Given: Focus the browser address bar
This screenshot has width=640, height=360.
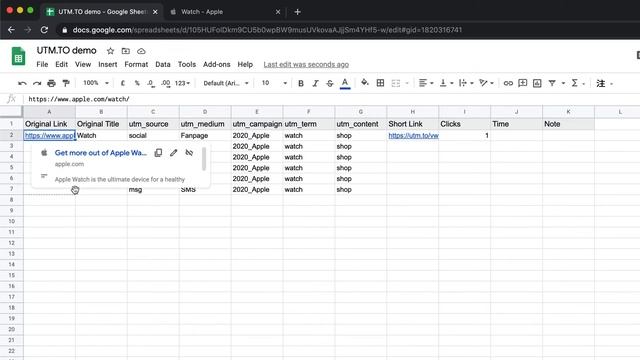Looking at the screenshot, I should click(267, 30).
